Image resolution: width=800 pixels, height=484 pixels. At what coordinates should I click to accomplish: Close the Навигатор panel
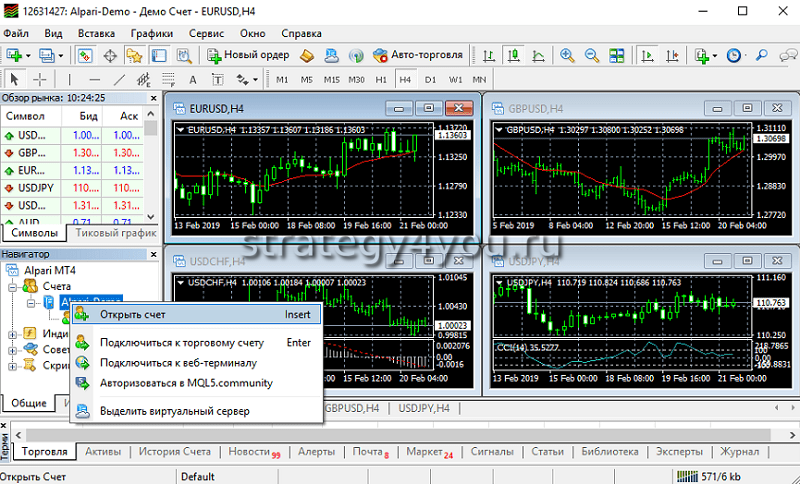pyautogui.click(x=152, y=255)
